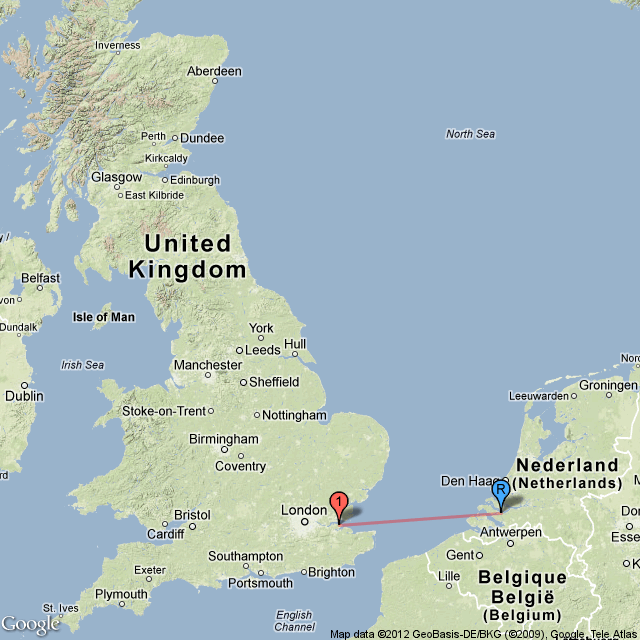Click the Aberdeen city circle marker
Image resolution: width=640 pixels, height=640 pixels.
215,81
